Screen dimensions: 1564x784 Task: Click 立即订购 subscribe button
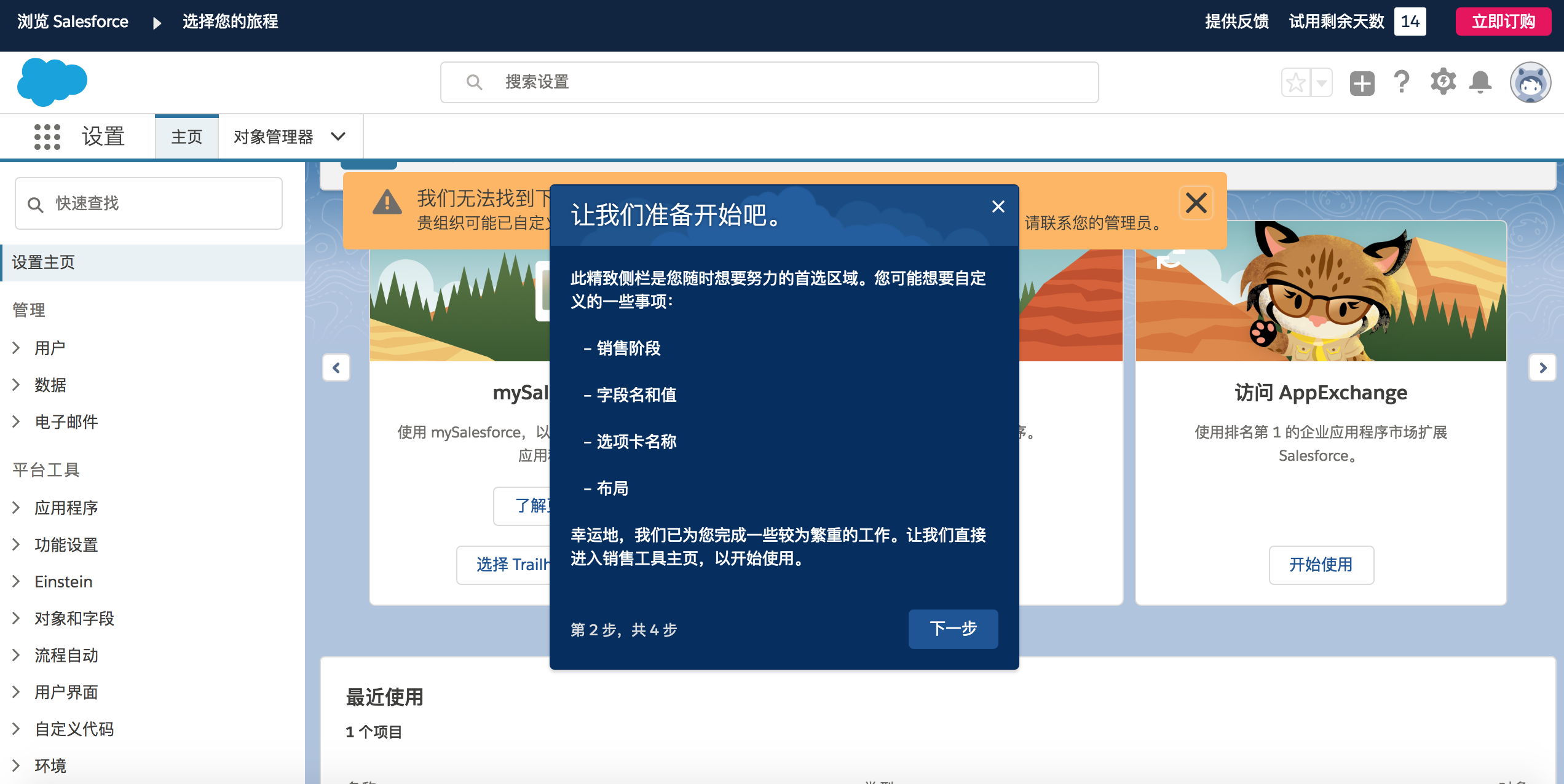click(x=1503, y=22)
